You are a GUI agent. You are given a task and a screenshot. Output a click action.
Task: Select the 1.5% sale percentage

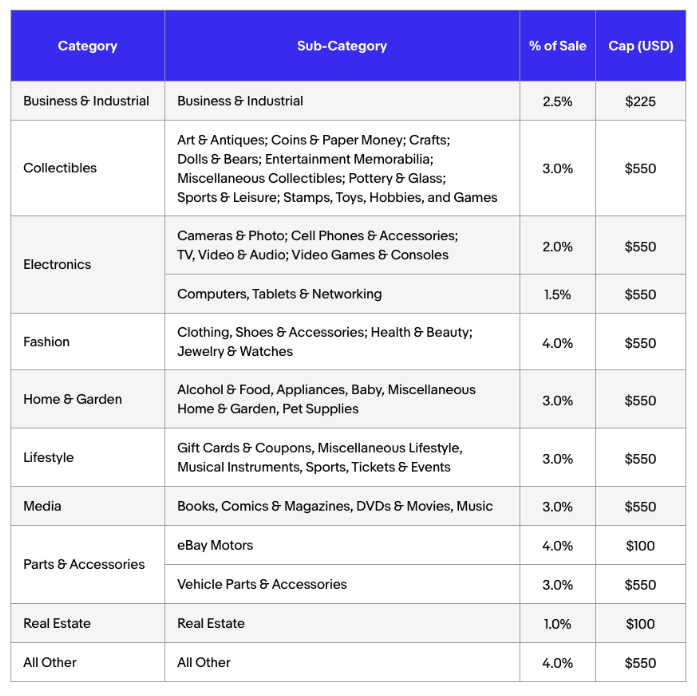pyautogui.click(x=558, y=294)
